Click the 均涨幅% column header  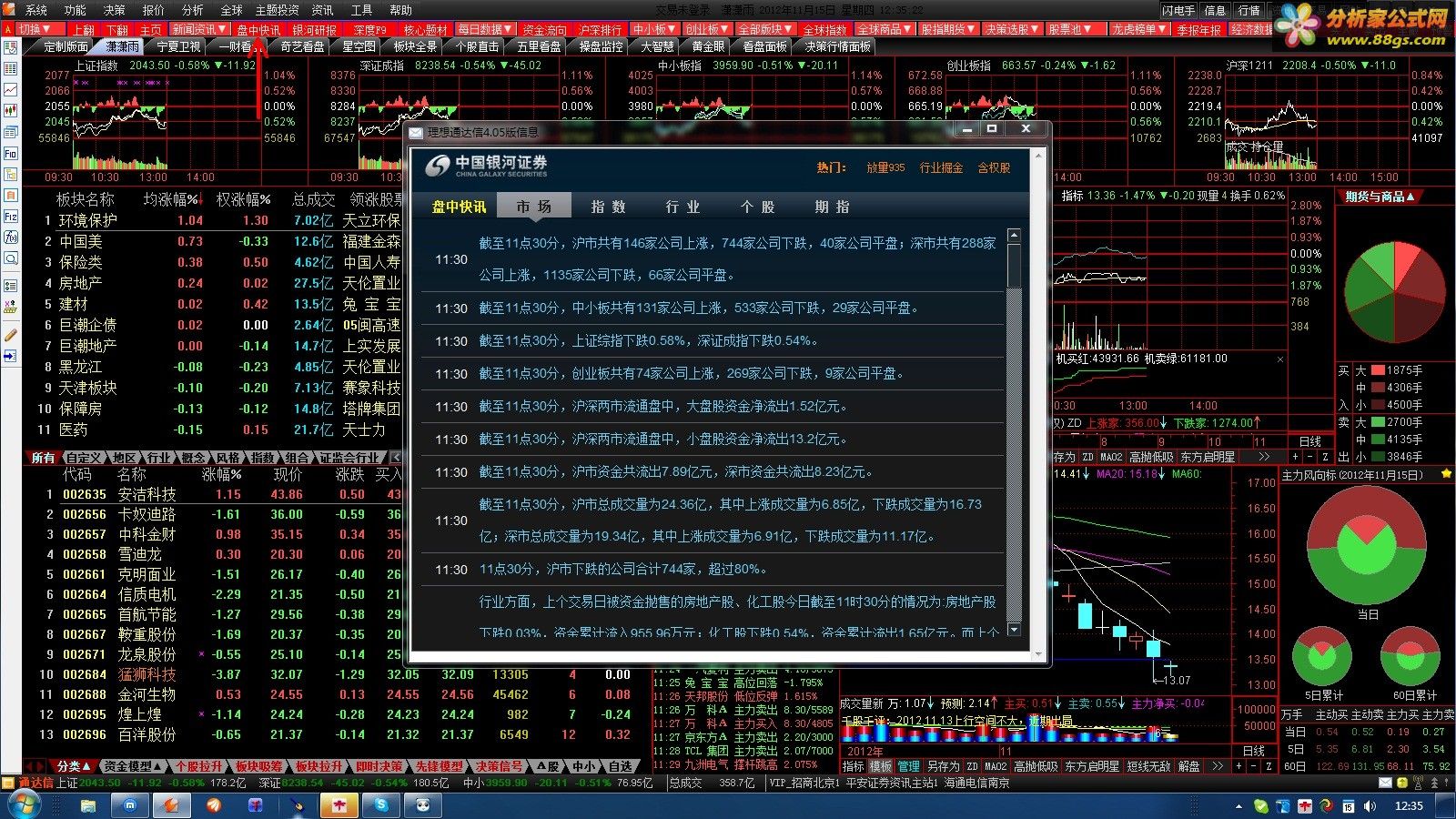pyautogui.click(x=173, y=198)
